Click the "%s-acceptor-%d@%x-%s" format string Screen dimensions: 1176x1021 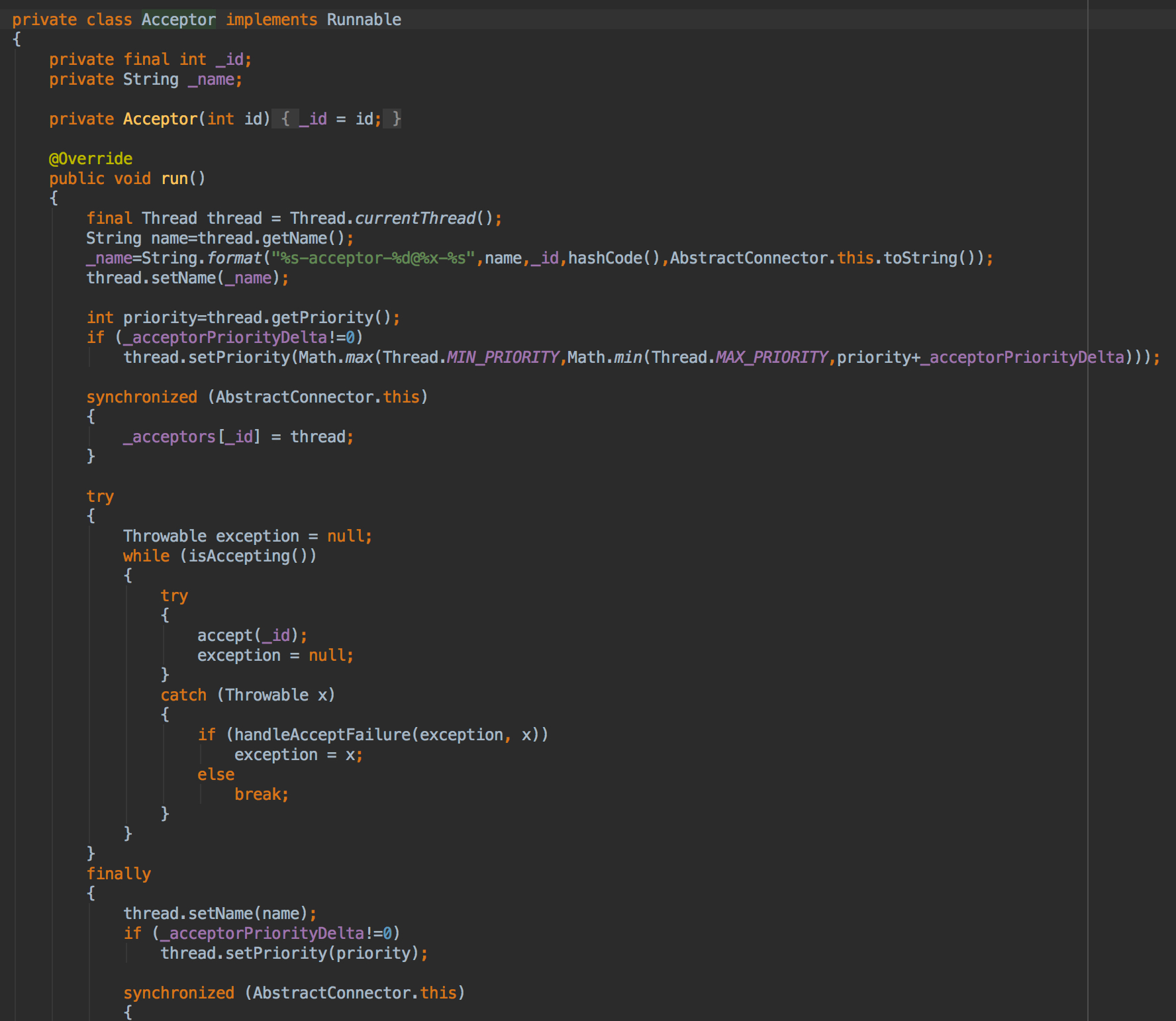[373, 258]
